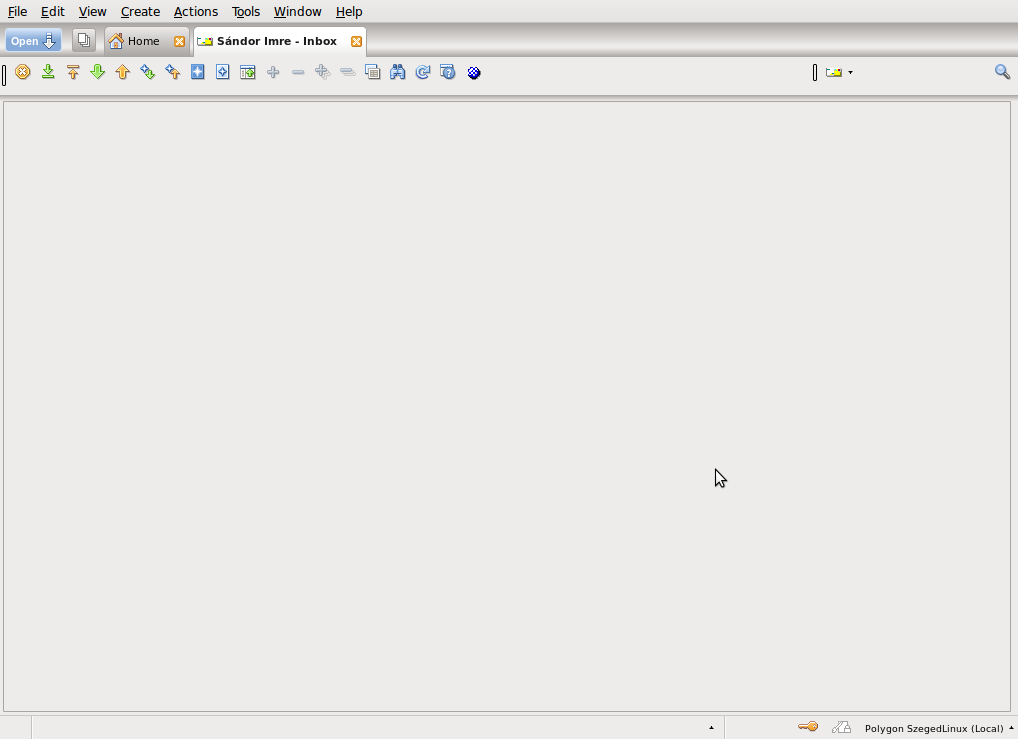Click the orange Stop icon in toolbar
This screenshot has width=1018, height=739.
coord(23,72)
